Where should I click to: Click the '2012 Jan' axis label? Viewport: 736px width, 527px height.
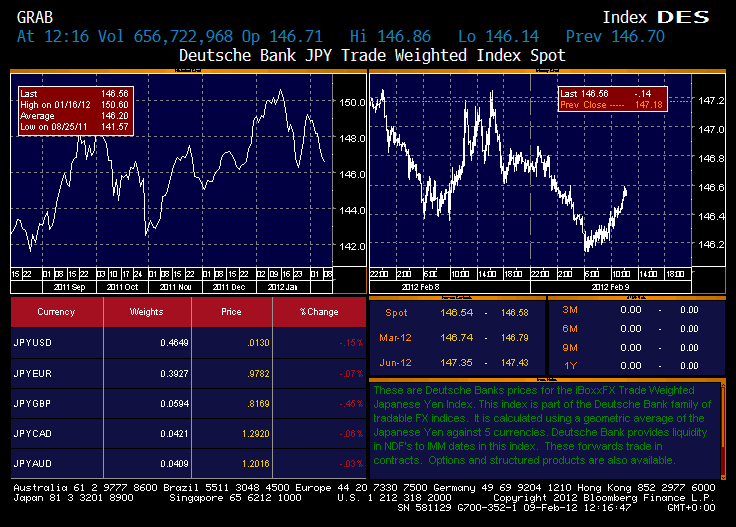click(x=283, y=287)
